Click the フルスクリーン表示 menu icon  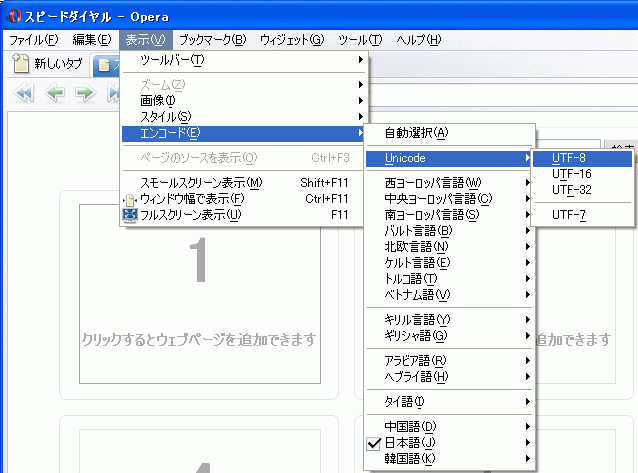click(x=130, y=215)
